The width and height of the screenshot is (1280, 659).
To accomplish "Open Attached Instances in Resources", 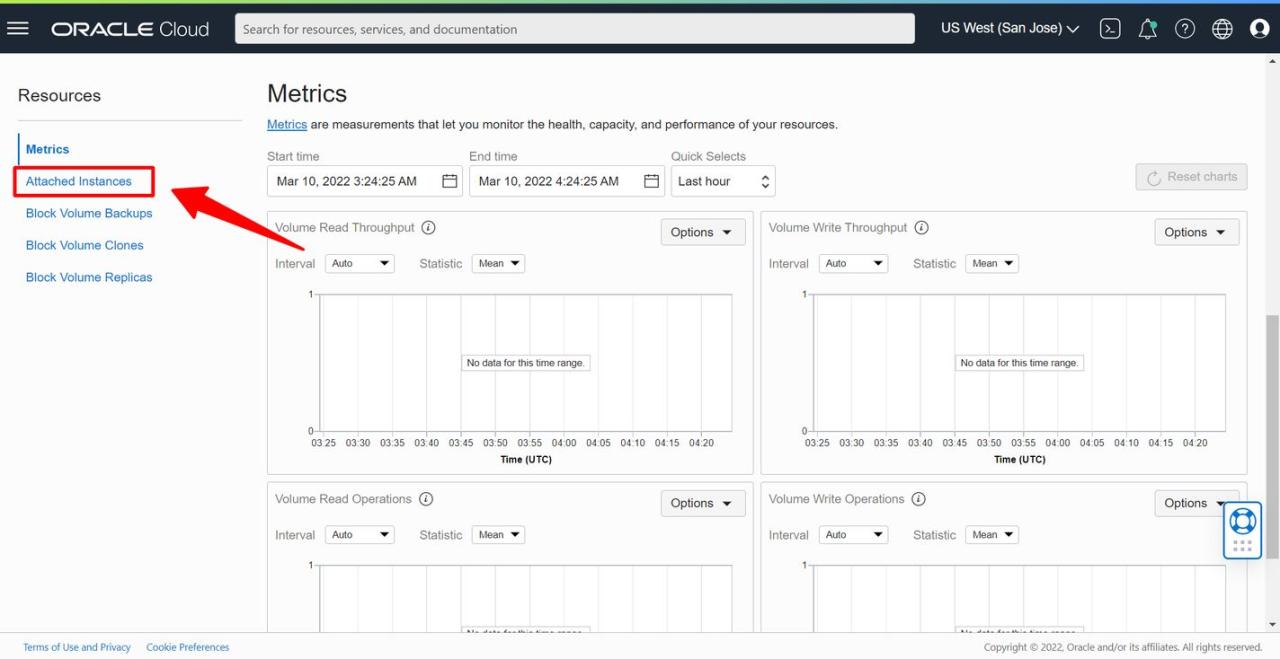I will [x=79, y=181].
